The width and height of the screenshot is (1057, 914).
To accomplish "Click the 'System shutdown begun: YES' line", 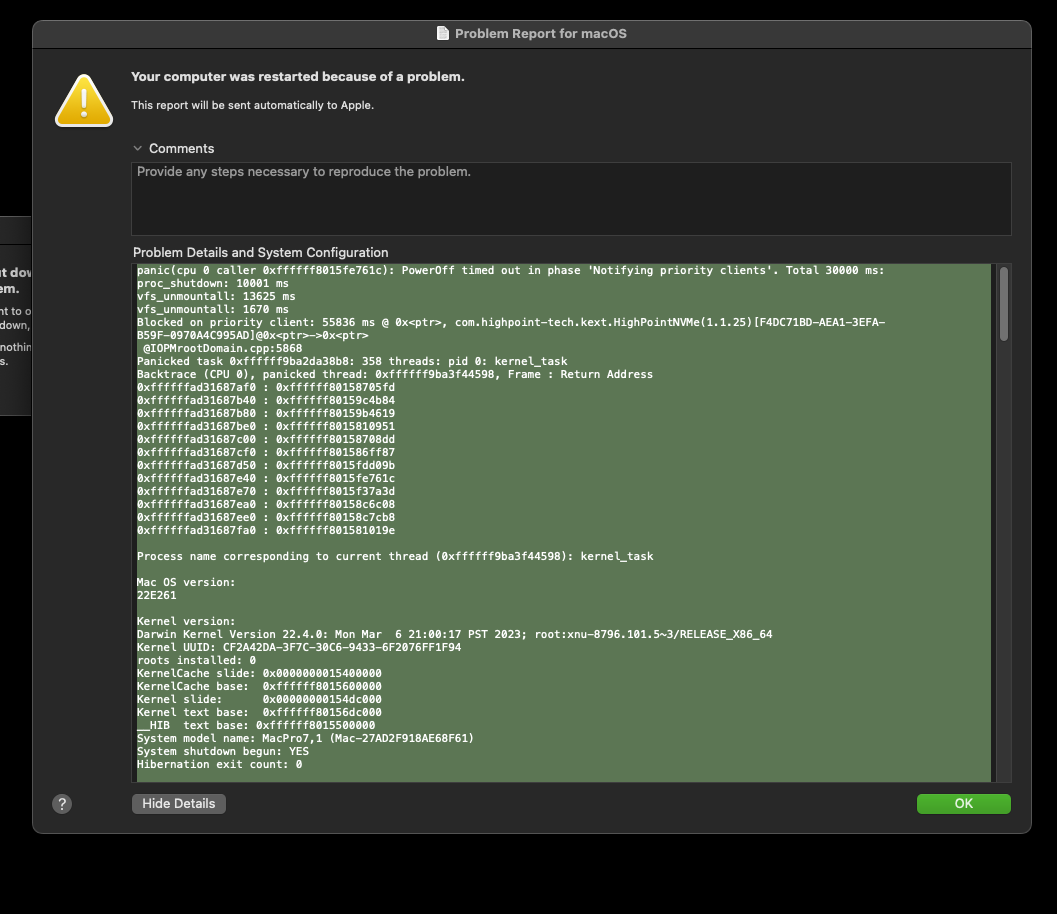I will pyautogui.click(x=223, y=752).
